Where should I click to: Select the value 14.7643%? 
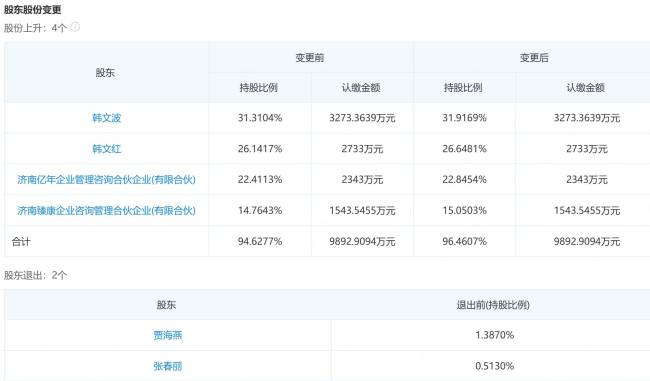(x=260, y=211)
